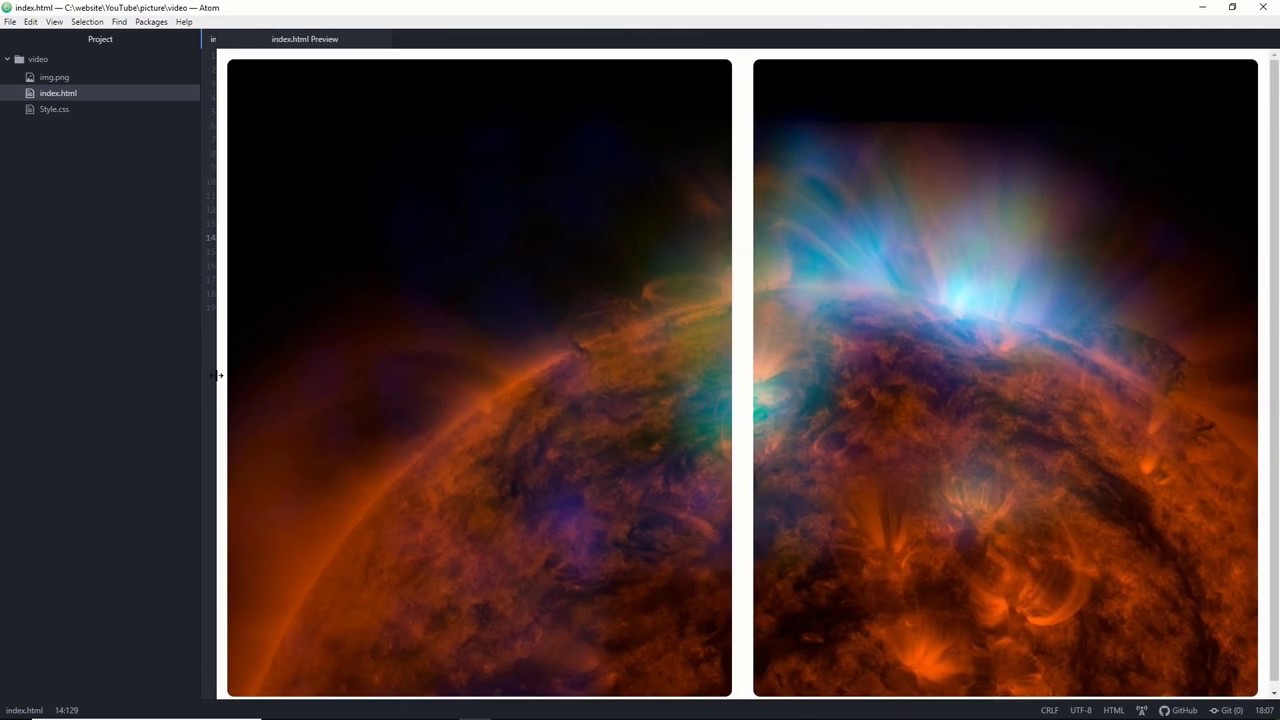Click line number 14 in gutter

pyautogui.click(x=210, y=237)
